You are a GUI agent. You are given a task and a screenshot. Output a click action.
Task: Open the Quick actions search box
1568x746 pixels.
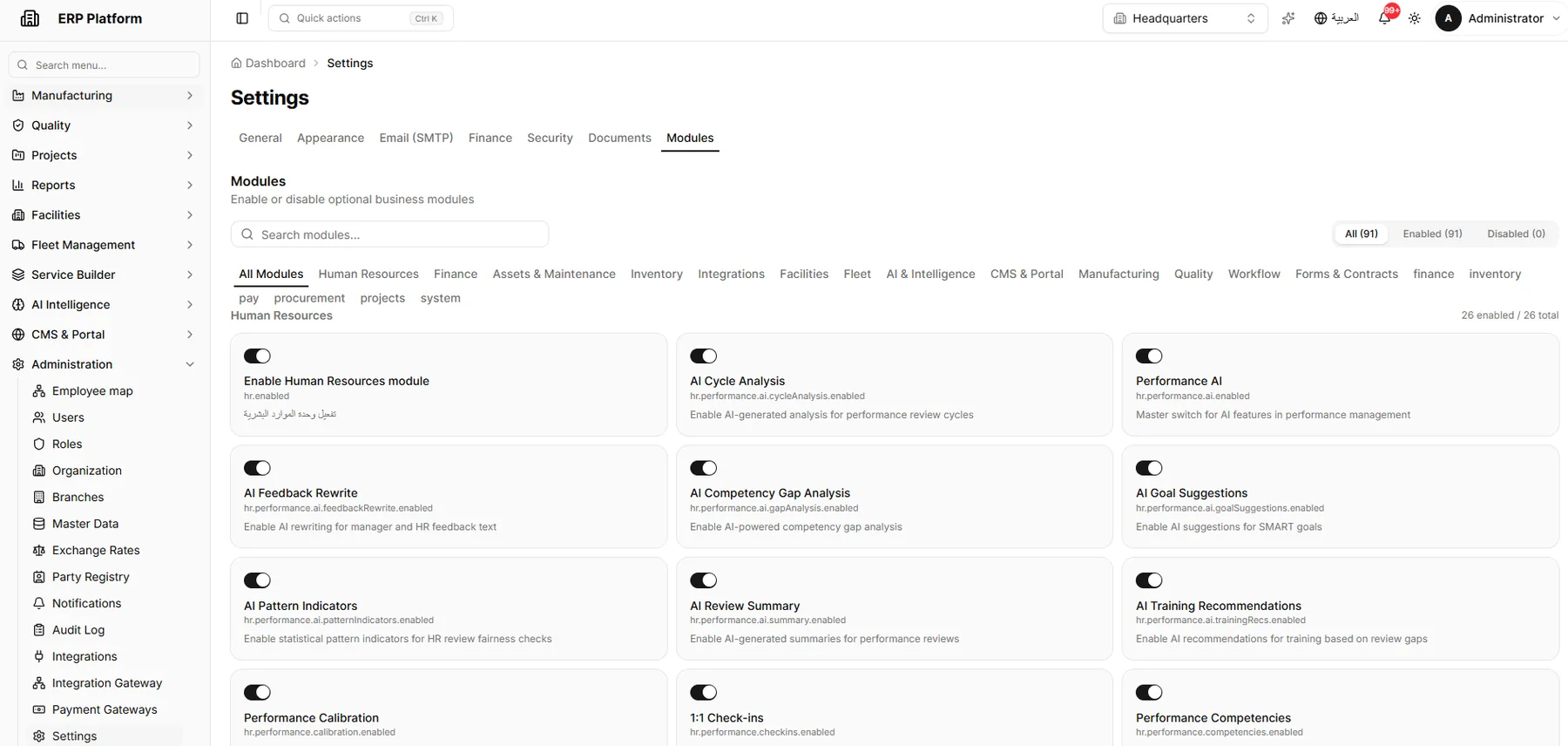click(x=361, y=18)
